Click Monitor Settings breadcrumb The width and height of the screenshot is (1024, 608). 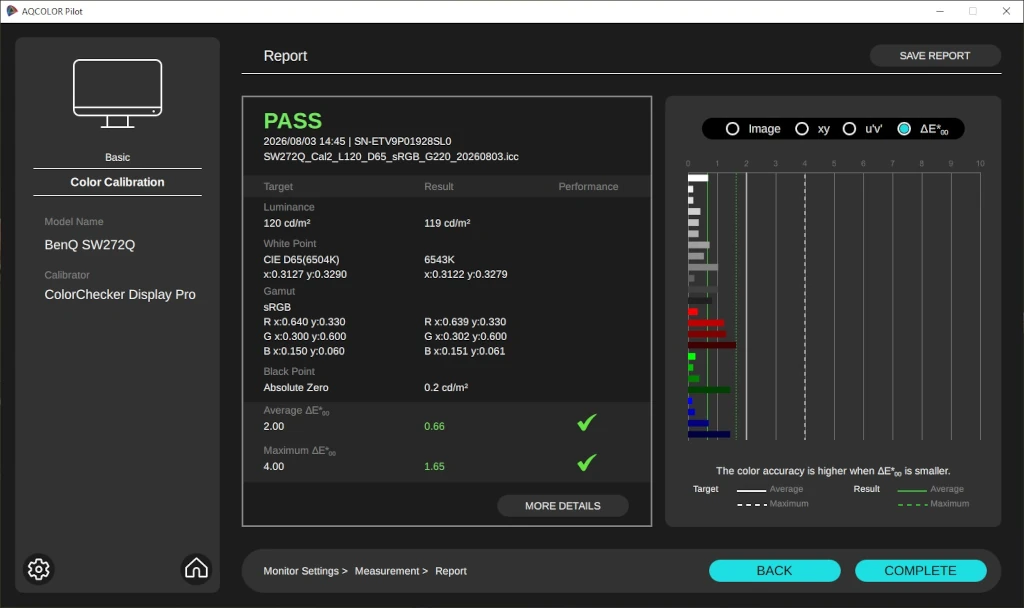pos(301,571)
